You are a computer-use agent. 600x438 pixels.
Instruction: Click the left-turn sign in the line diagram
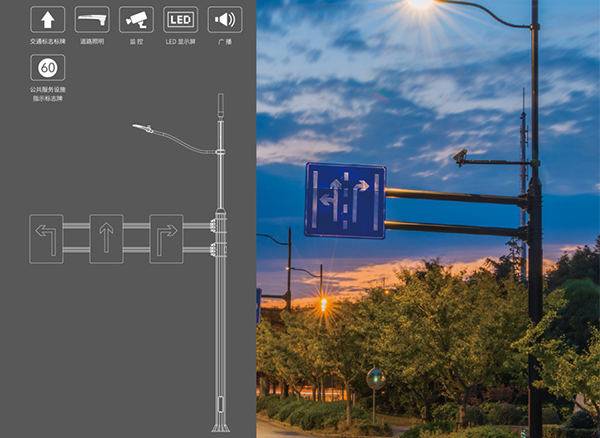pos(47,238)
